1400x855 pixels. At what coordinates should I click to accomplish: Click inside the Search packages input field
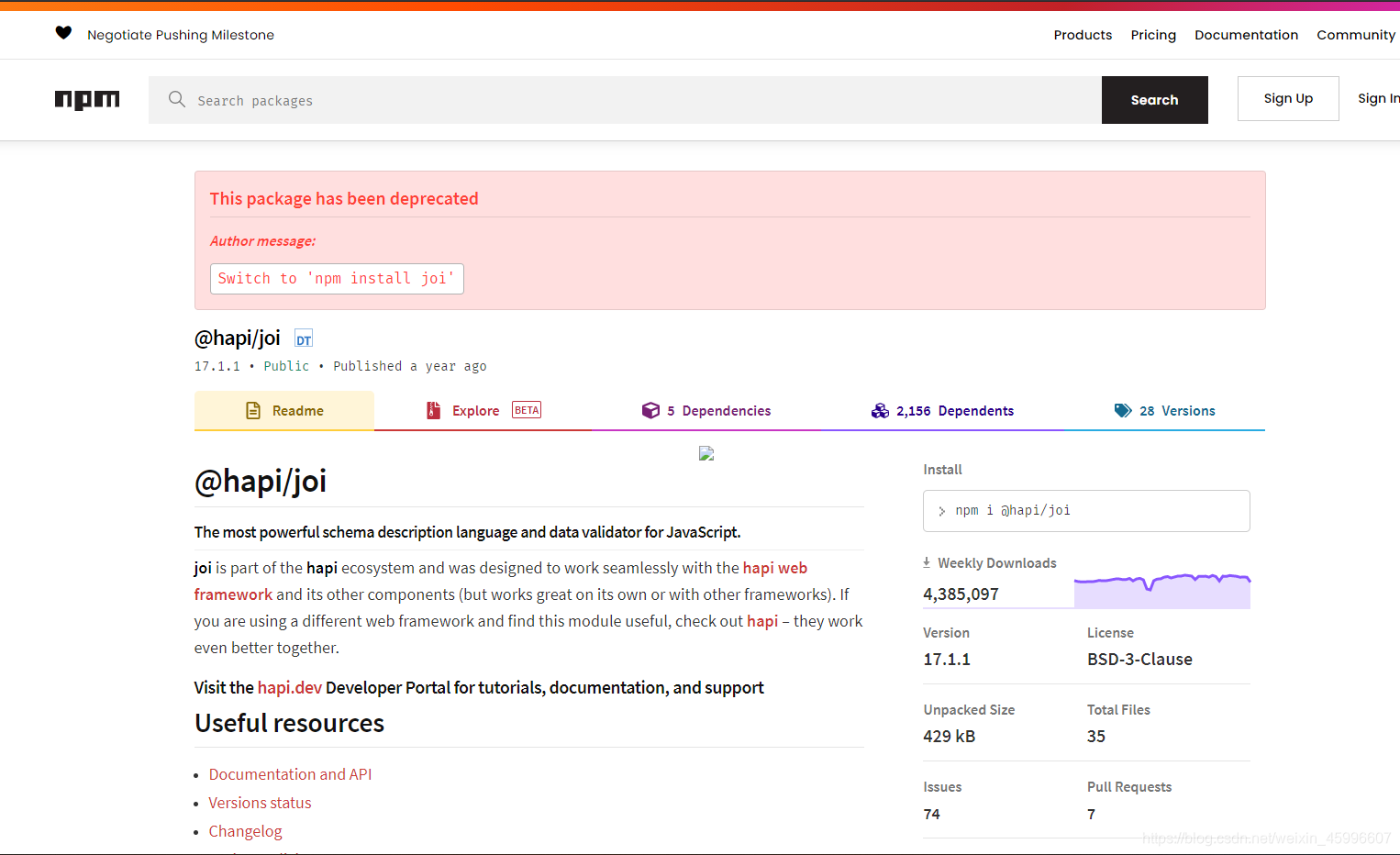pyautogui.click(x=550, y=100)
